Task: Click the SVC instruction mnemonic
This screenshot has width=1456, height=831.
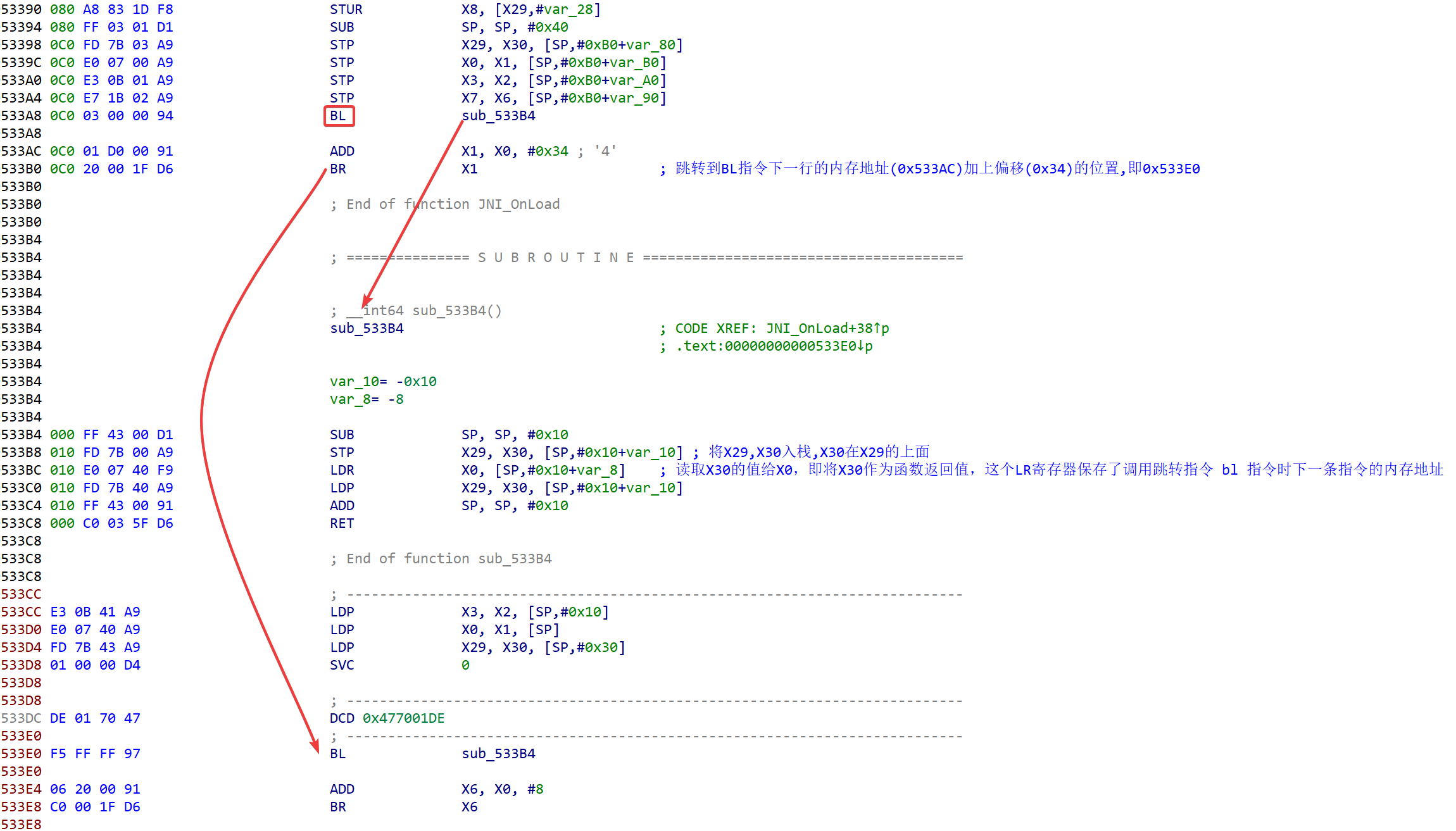Action: [x=342, y=665]
